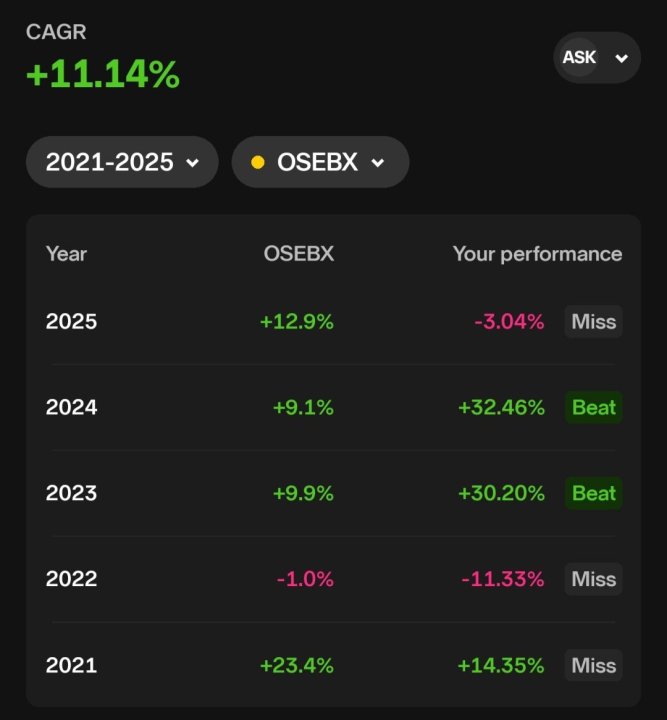Open the ASK account dropdown

pyautogui.click(x=596, y=58)
